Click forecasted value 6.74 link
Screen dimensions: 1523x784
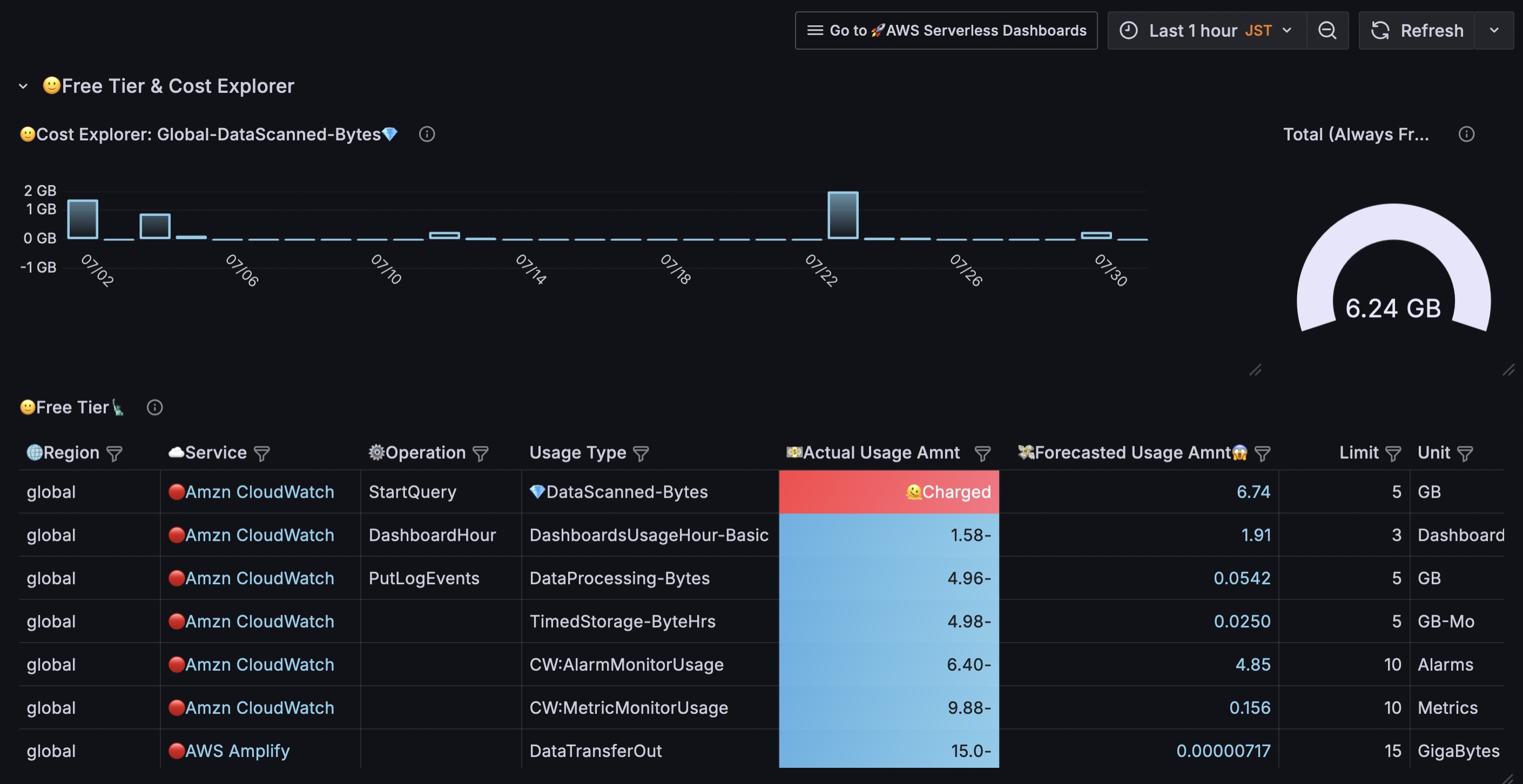[1253, 492]
